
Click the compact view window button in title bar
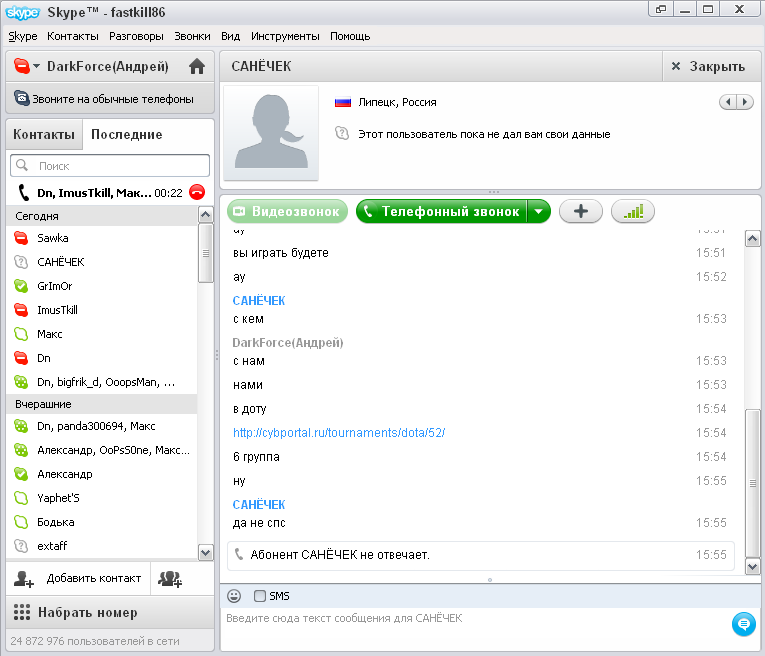661,9
